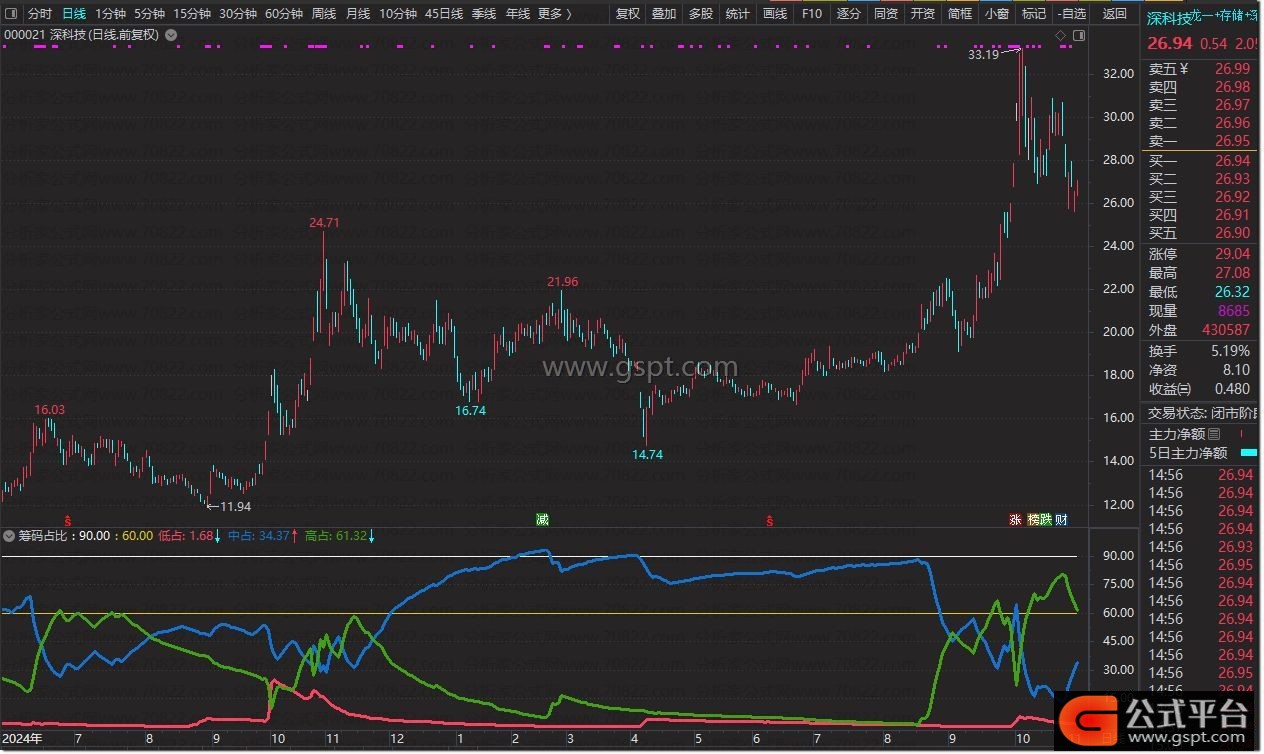Viewport: 1264px width, 754px height.
Task: Click the green 减 marker under the chart
Action: click(542, 519)
